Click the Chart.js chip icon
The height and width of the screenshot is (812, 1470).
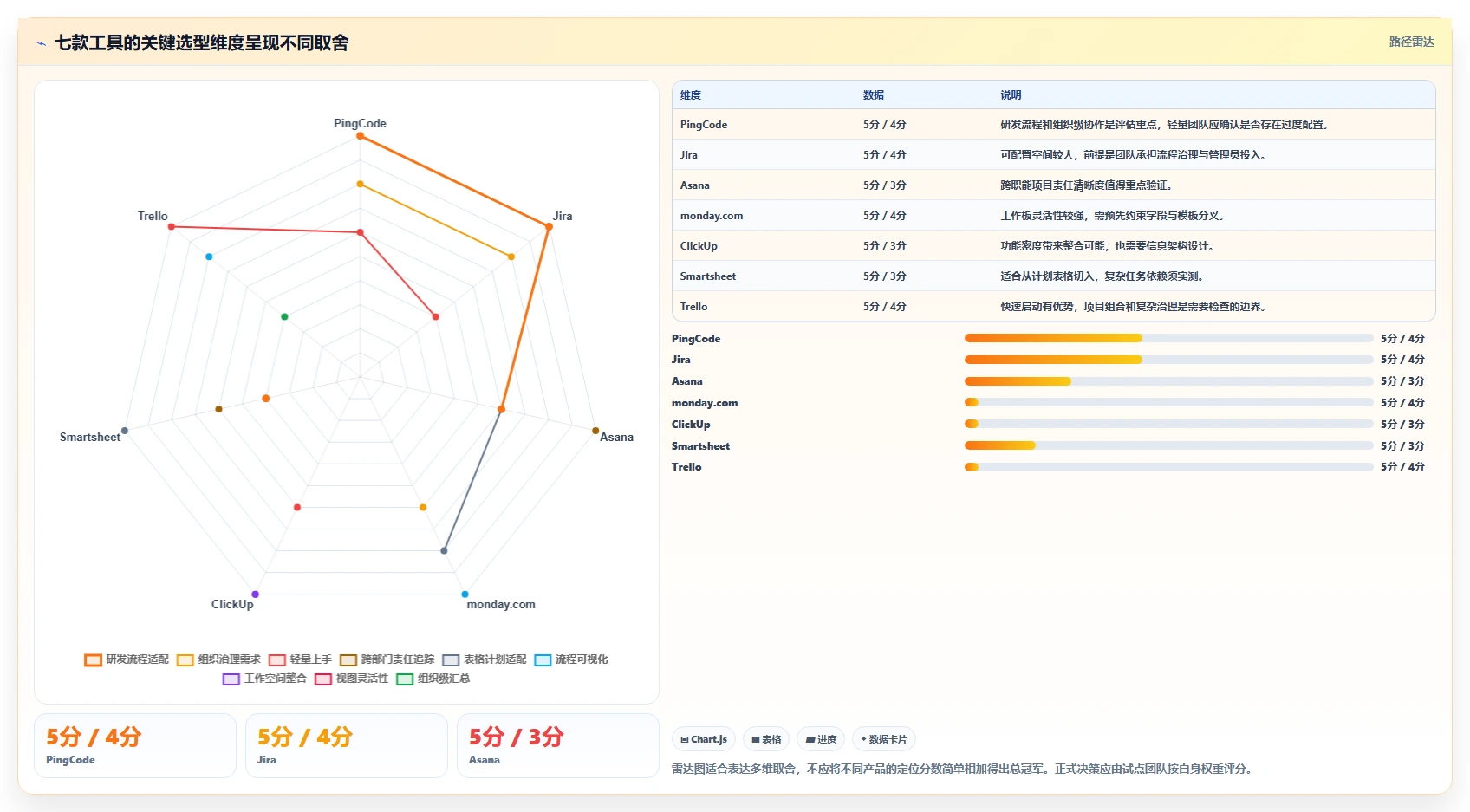pyautogui.click(x=685, y=739)
